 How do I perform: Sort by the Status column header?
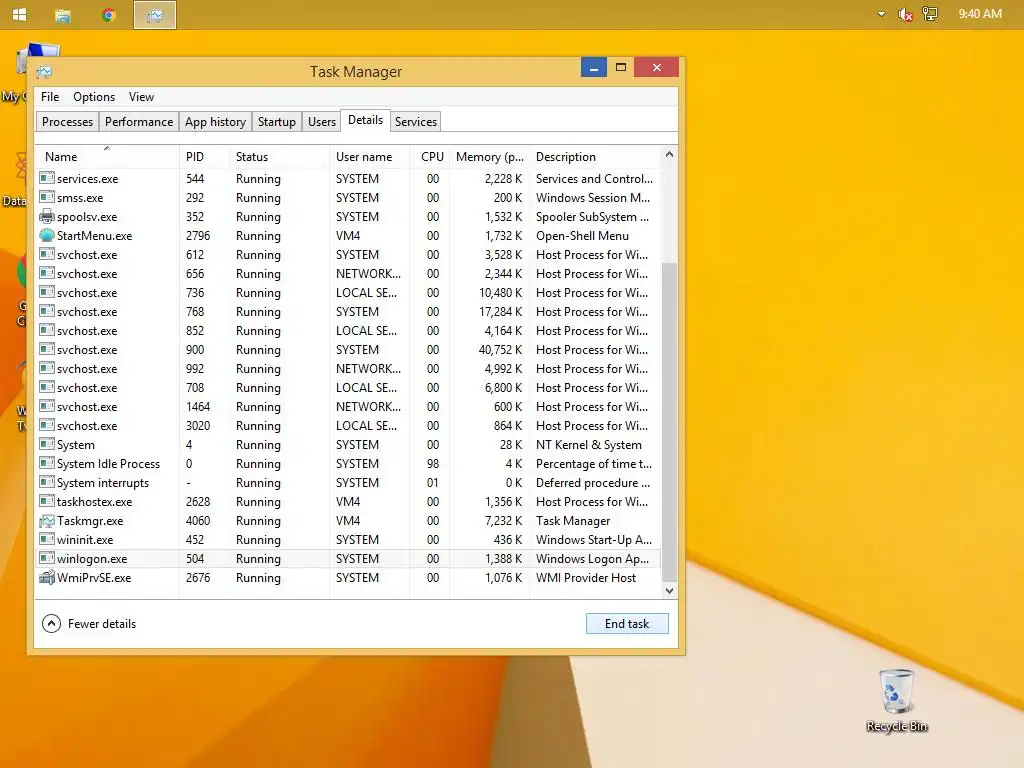tap(279, 157)
